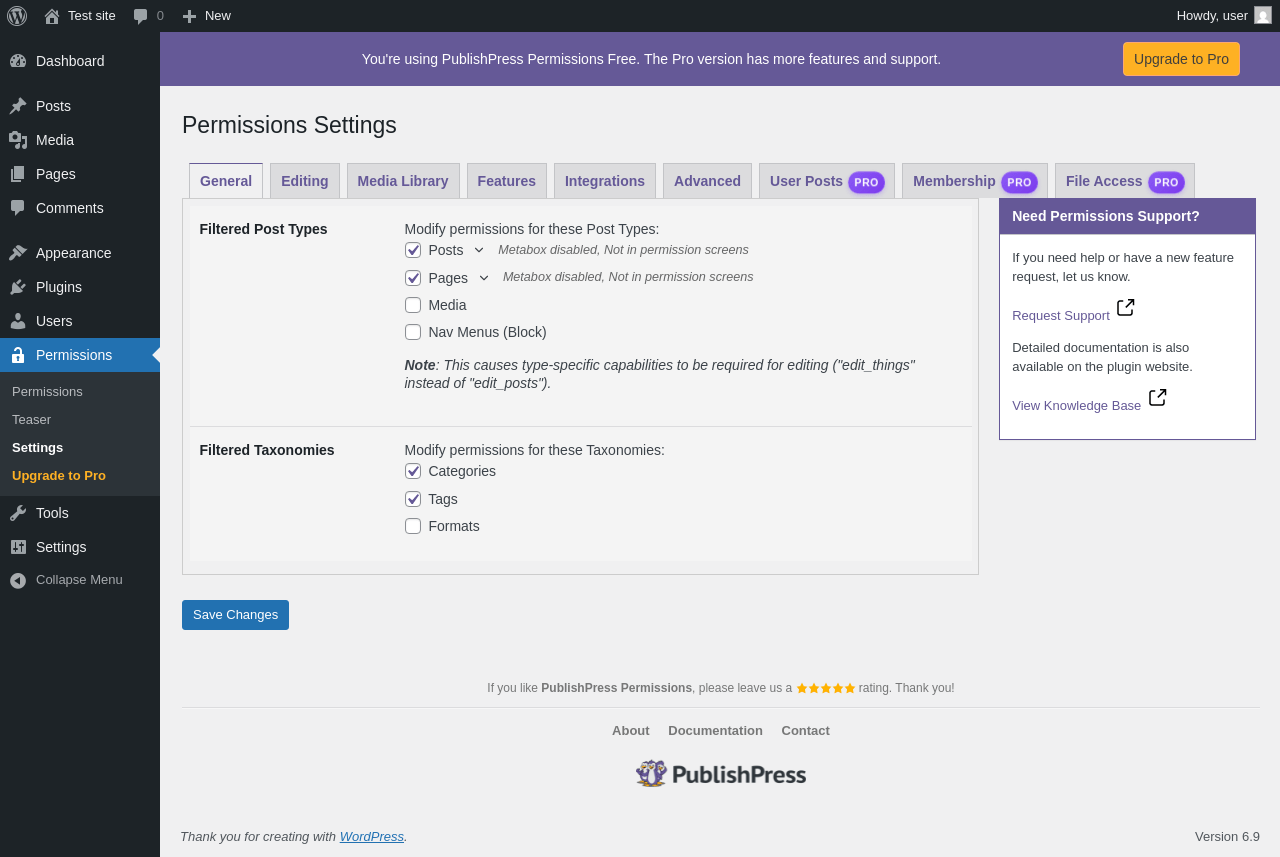Click the Permissions Settings page heading

pos(289,125)
